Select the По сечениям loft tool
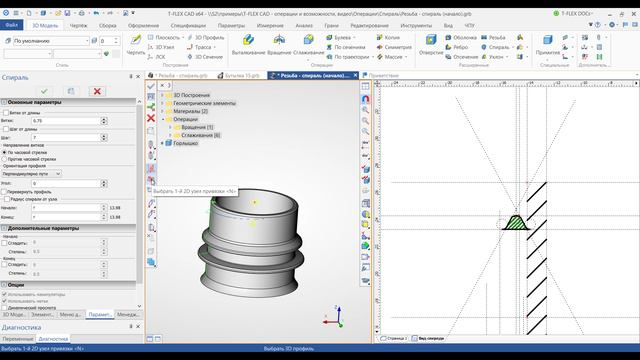The height and width of the screenshot is (360, 640). (346, 47)
